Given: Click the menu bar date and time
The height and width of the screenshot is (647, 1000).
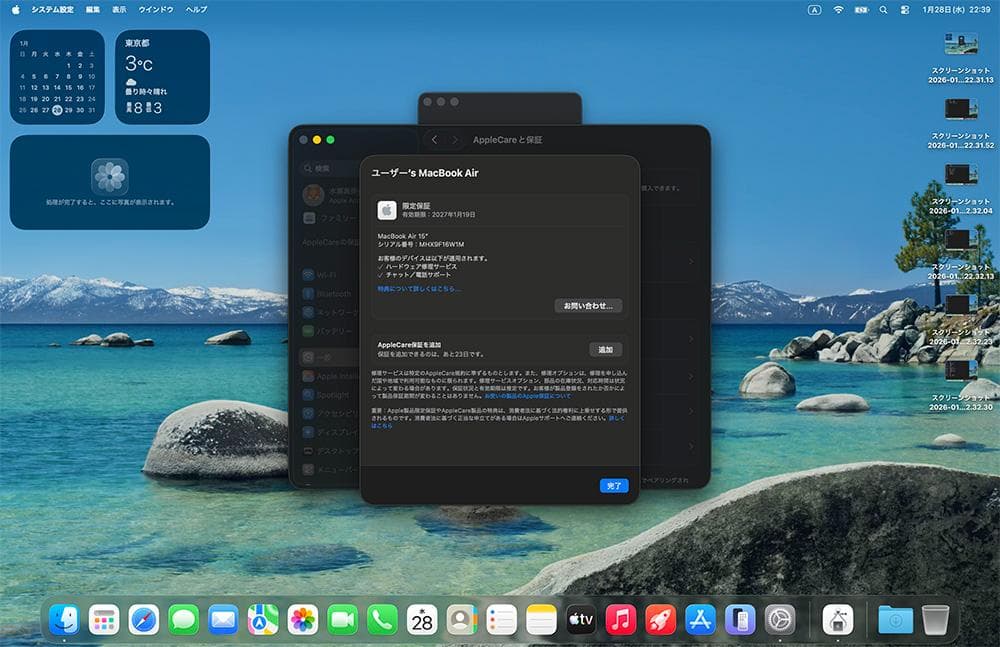Looking at the screenshot, I should click(956, 9).
